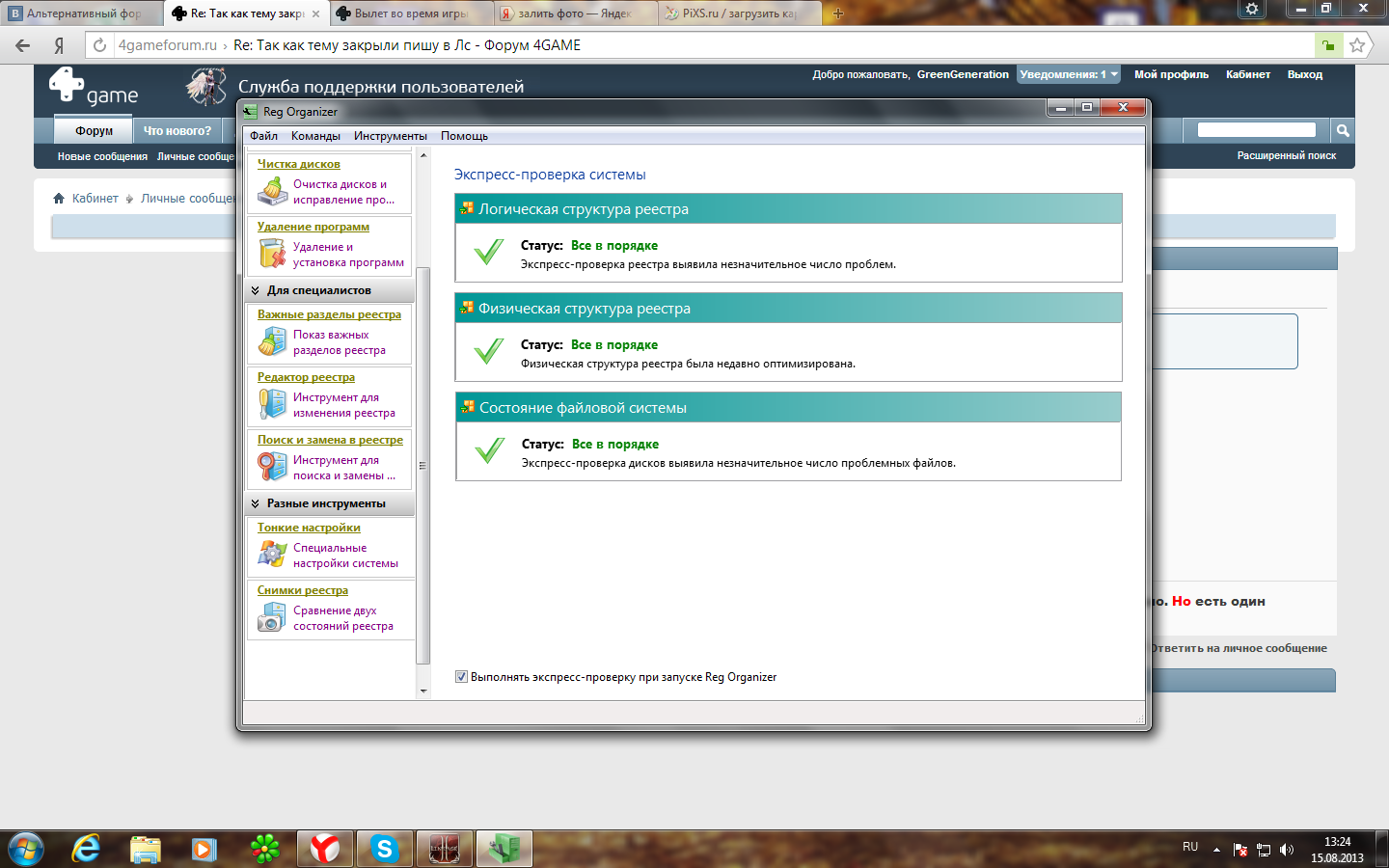Switch to the Вылет во время игры tab
Viewport: 1389px width, 868px height.
tap(412, 14)
